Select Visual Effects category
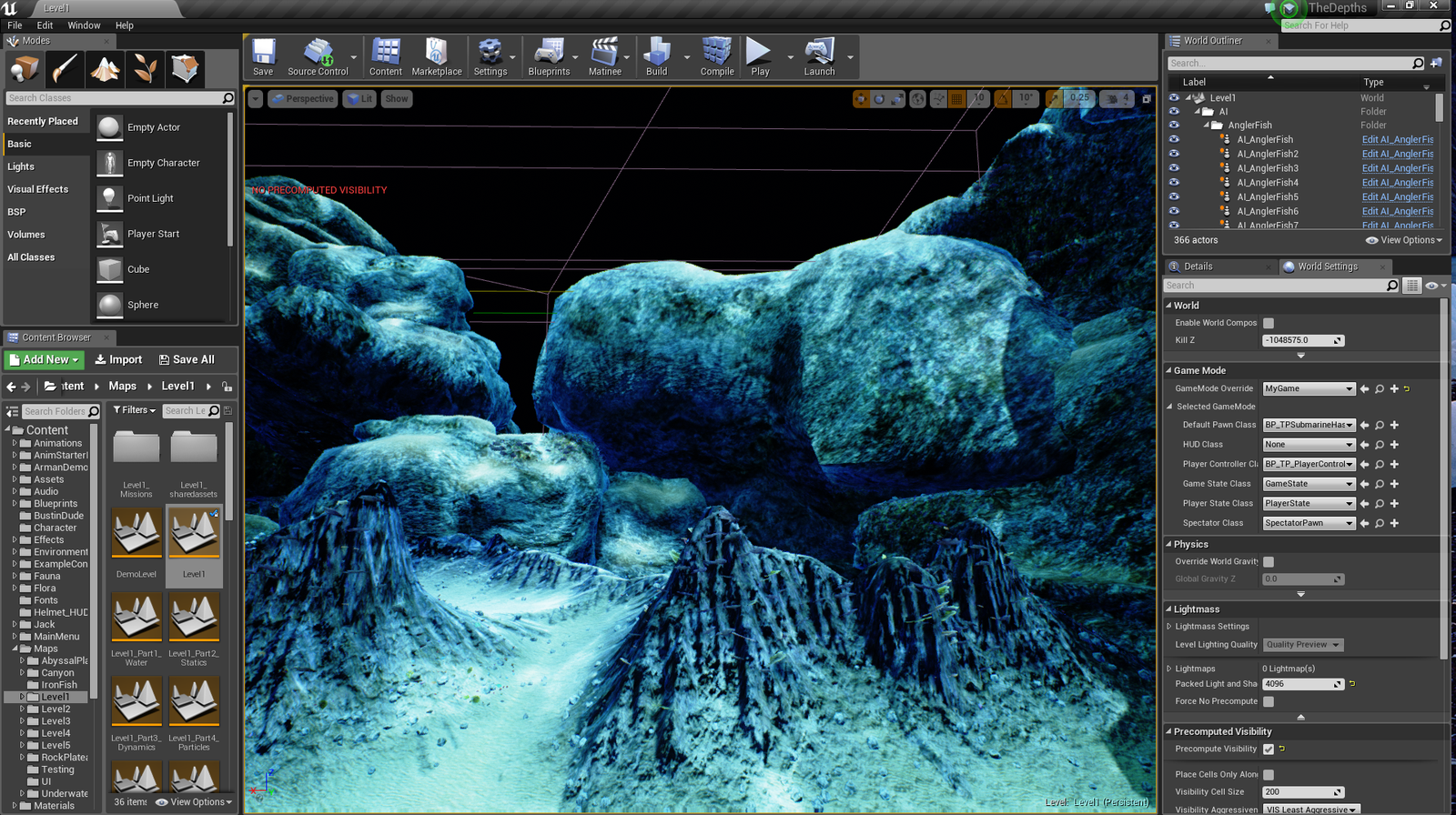This screenshot has width=1456, height=815. [x=38, y=189]
